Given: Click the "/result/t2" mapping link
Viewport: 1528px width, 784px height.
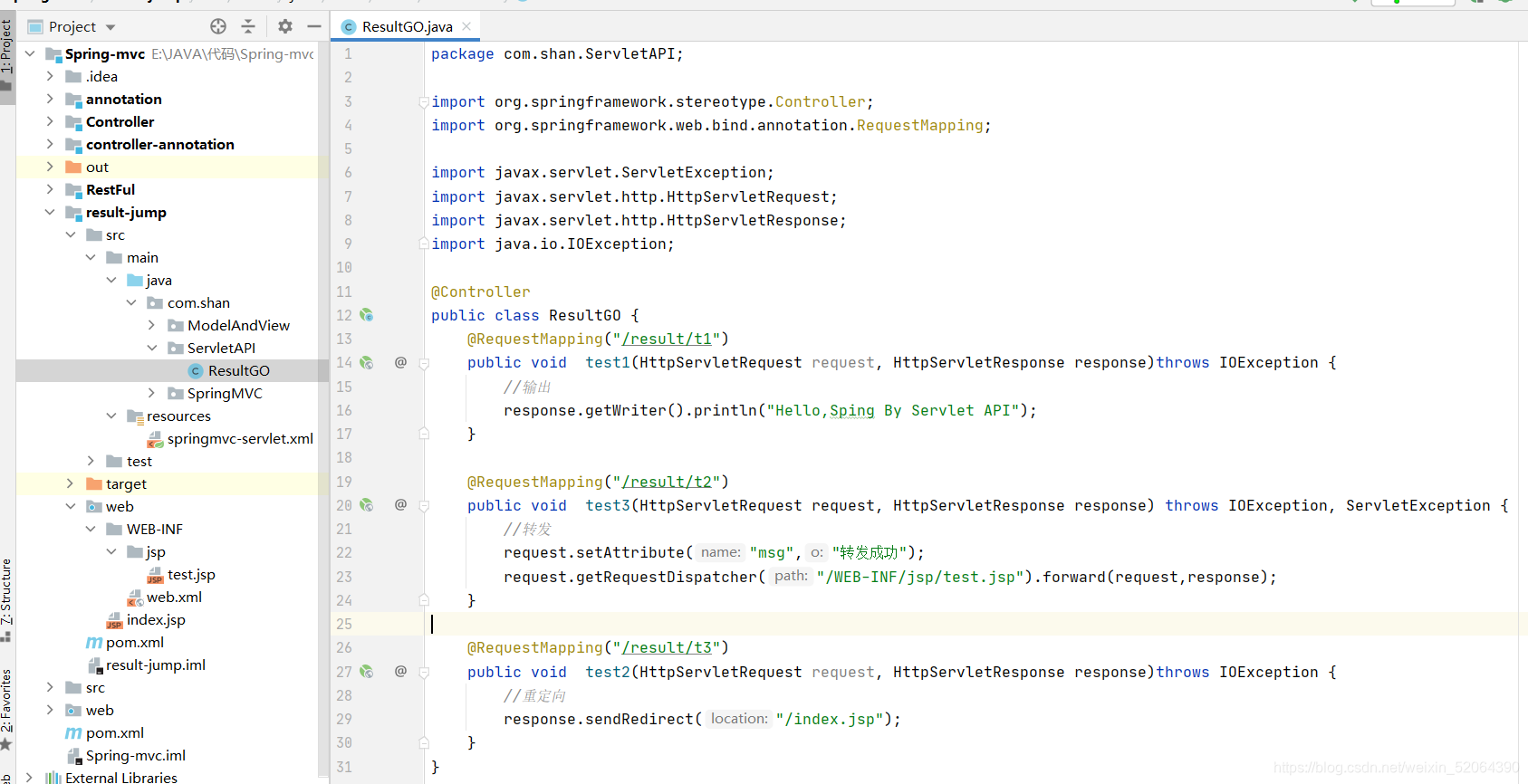Looking at the screenshot, I should click(666, 482).
